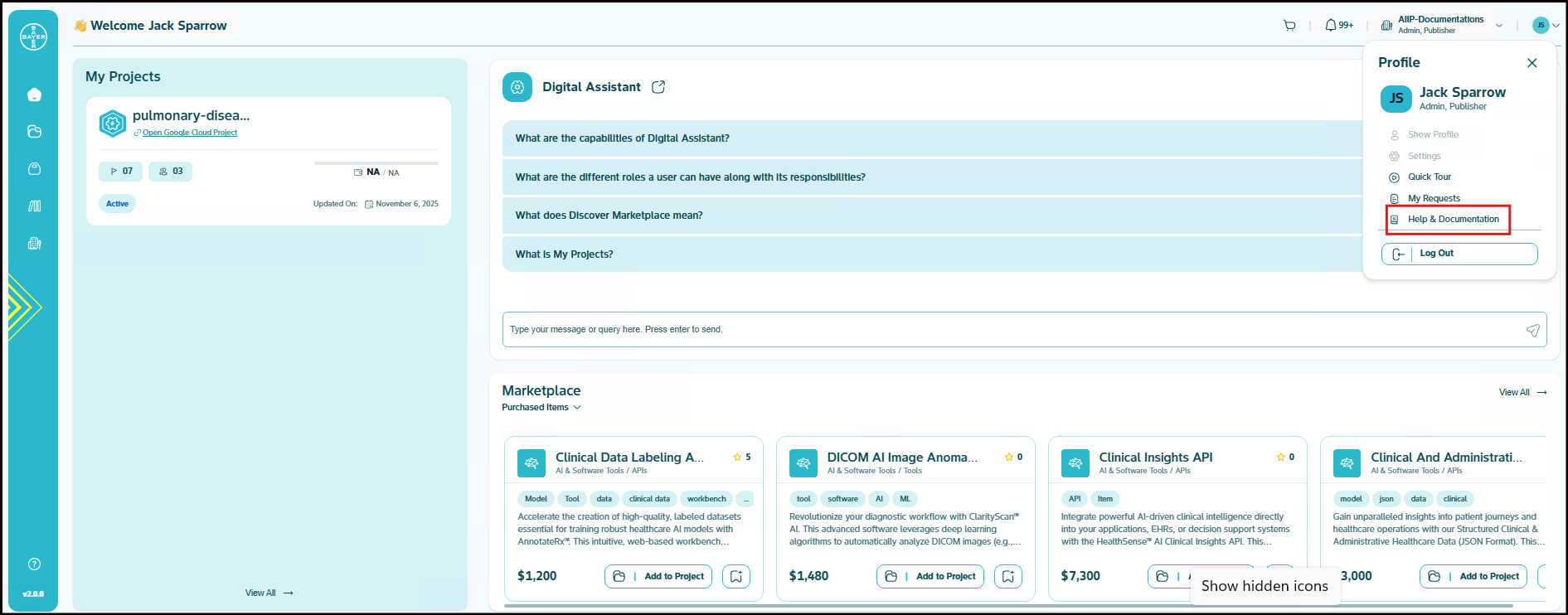The width and height of the screenshot is (1568, 615).
Task: Expand the JS user avatar dropdown
Action: click(1546, 26)
